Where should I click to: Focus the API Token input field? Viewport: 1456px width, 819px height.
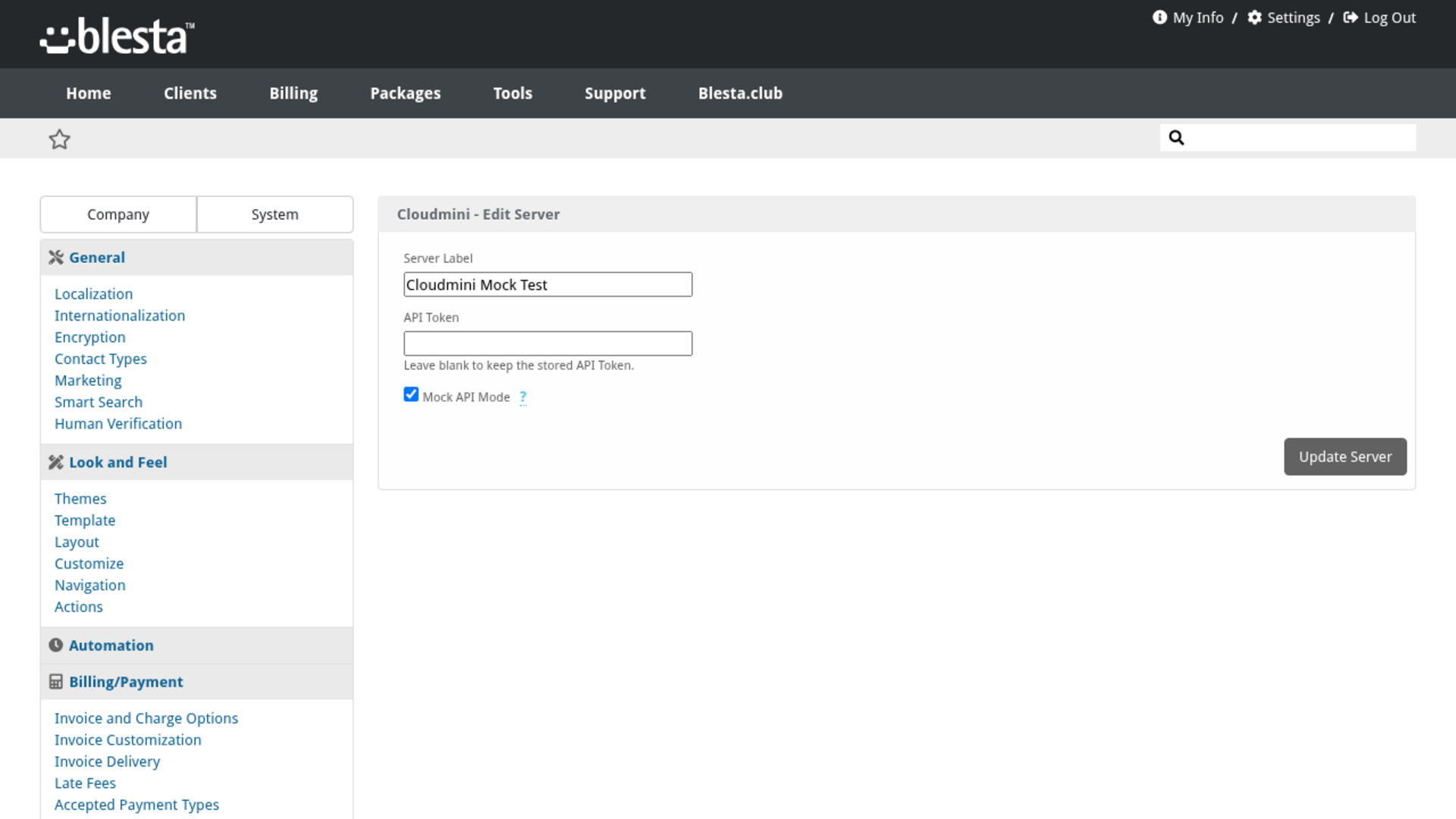pos(548,344)
